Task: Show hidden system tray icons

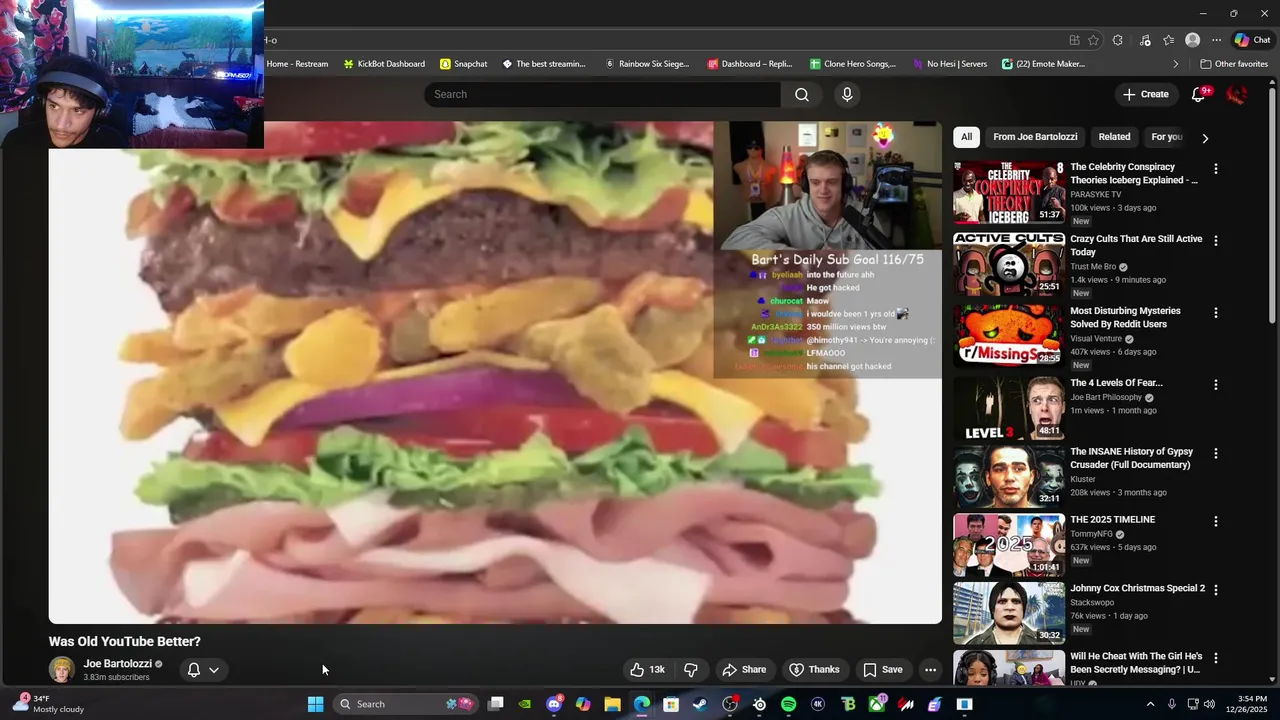Action: pos(1150,704)
